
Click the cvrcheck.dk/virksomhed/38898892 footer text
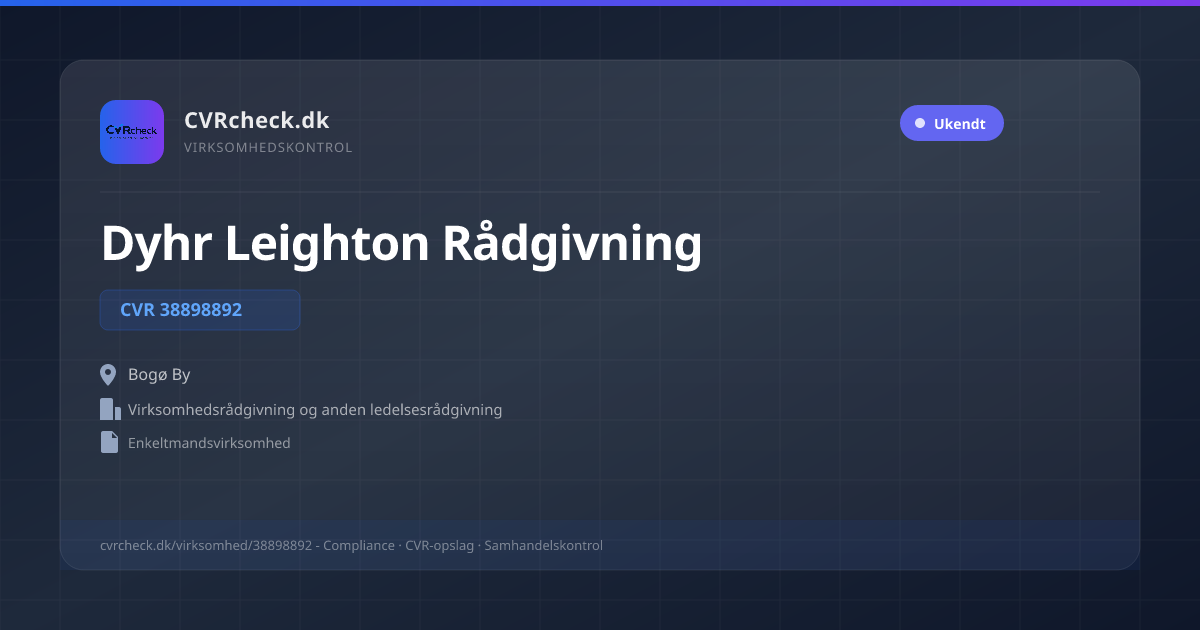coord(206,546)
